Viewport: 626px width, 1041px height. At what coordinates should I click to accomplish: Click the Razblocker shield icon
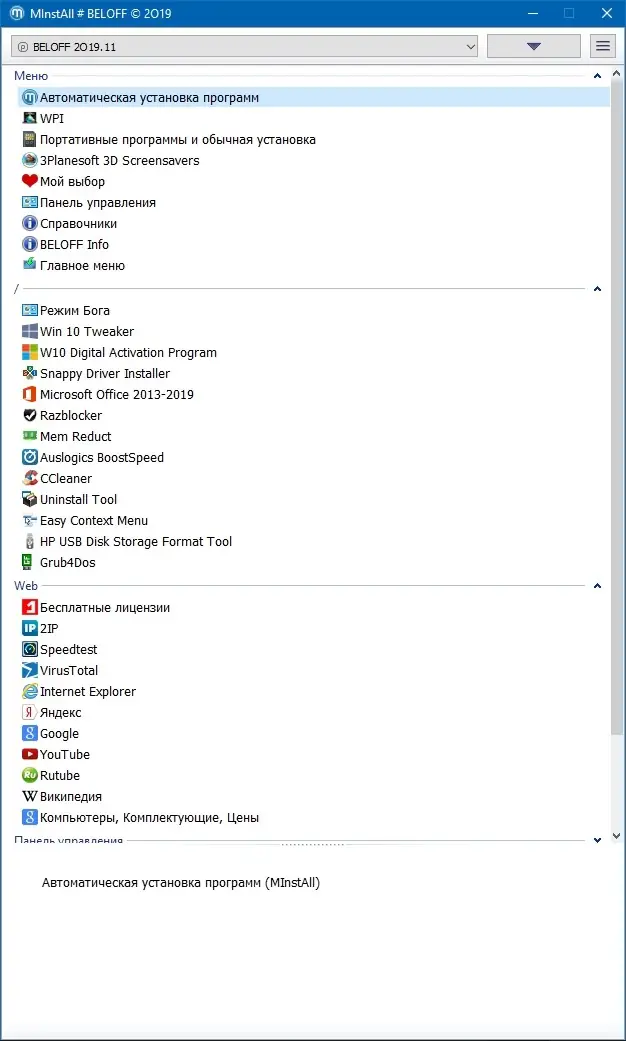(x=29, y=416)
